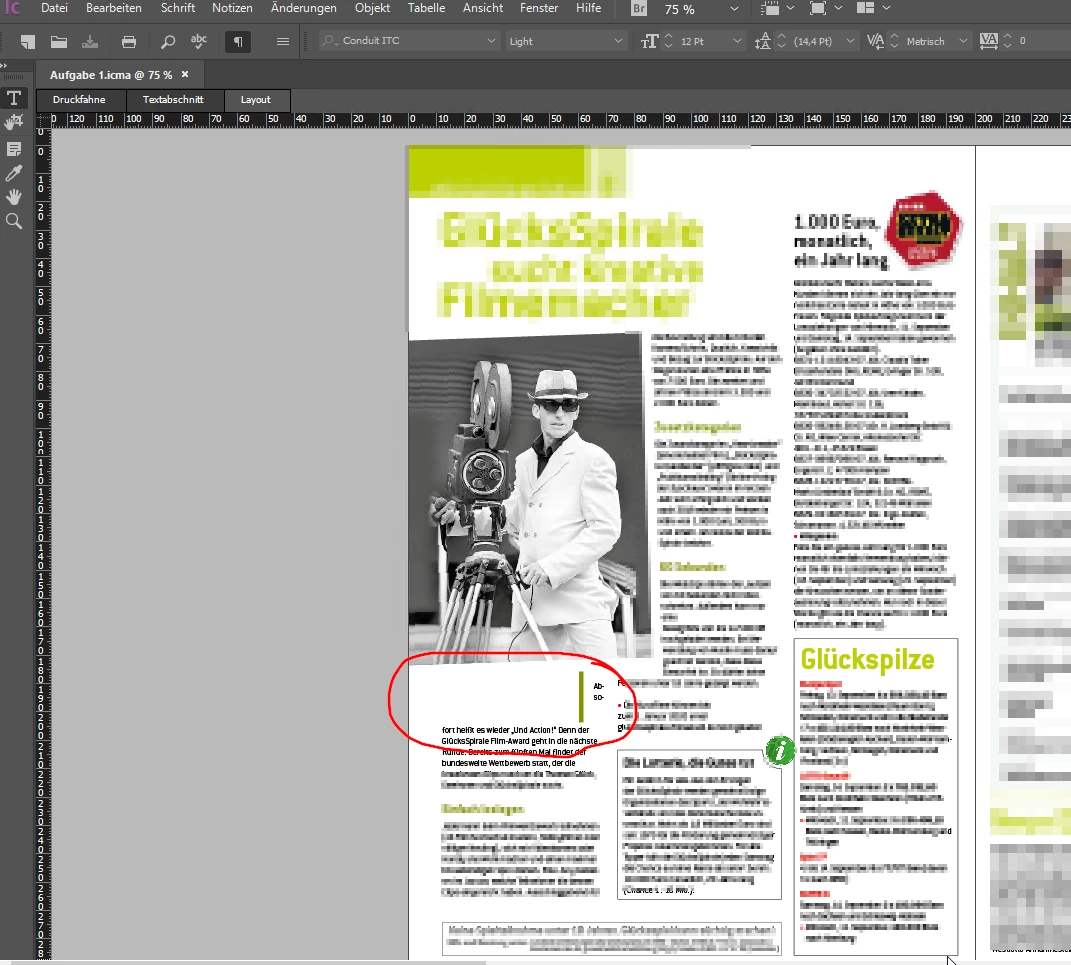Open the toolbar options menu (three lines)

pos(283,42)
